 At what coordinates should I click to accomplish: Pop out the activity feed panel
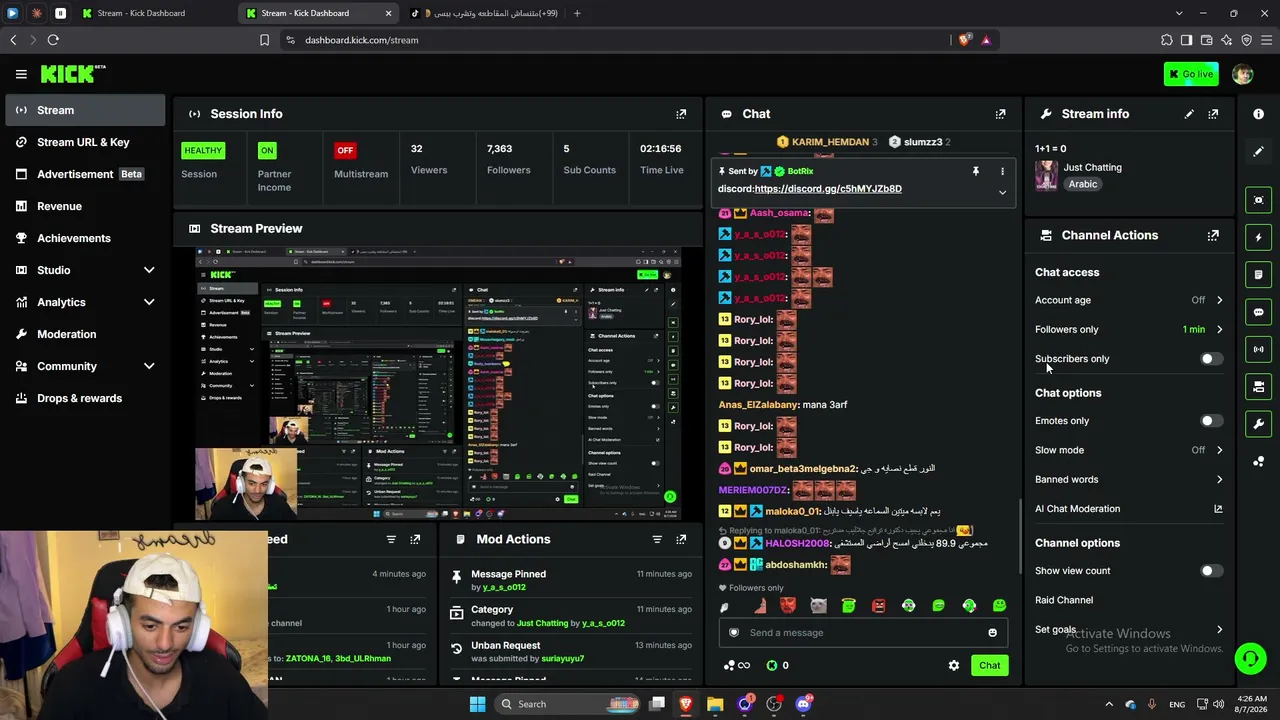415,540
